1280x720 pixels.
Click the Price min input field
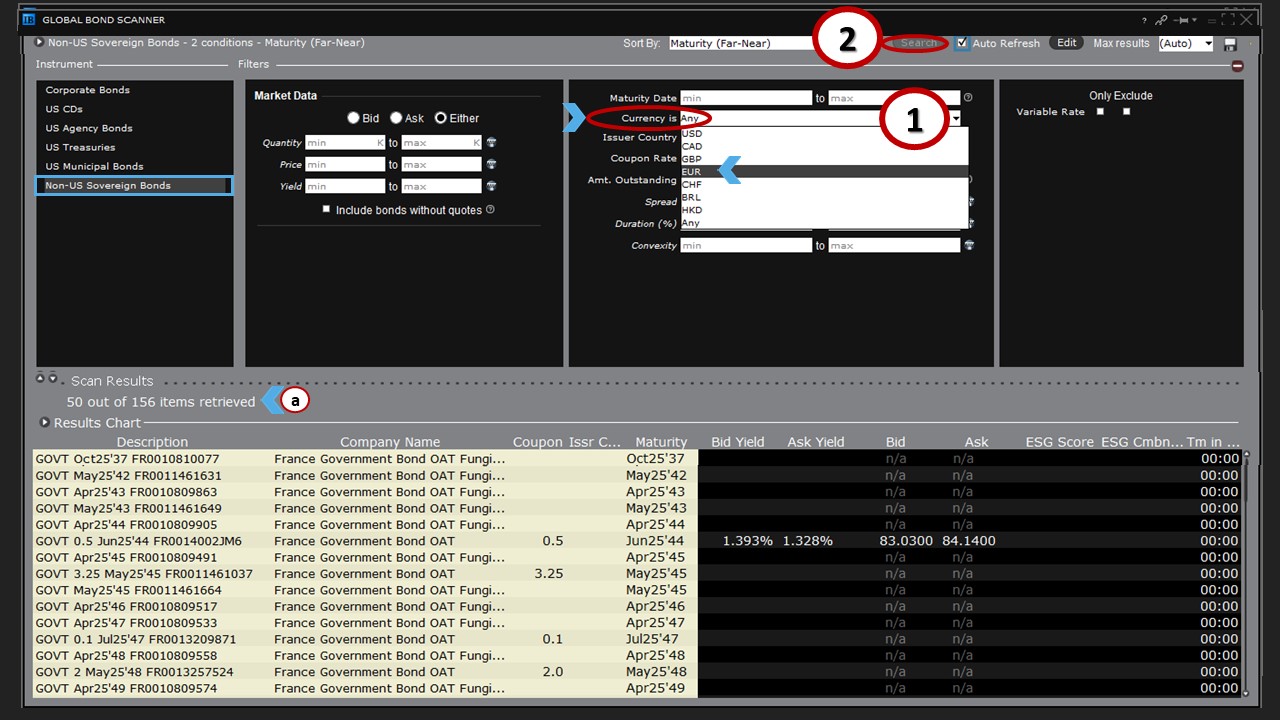(344, 165)
